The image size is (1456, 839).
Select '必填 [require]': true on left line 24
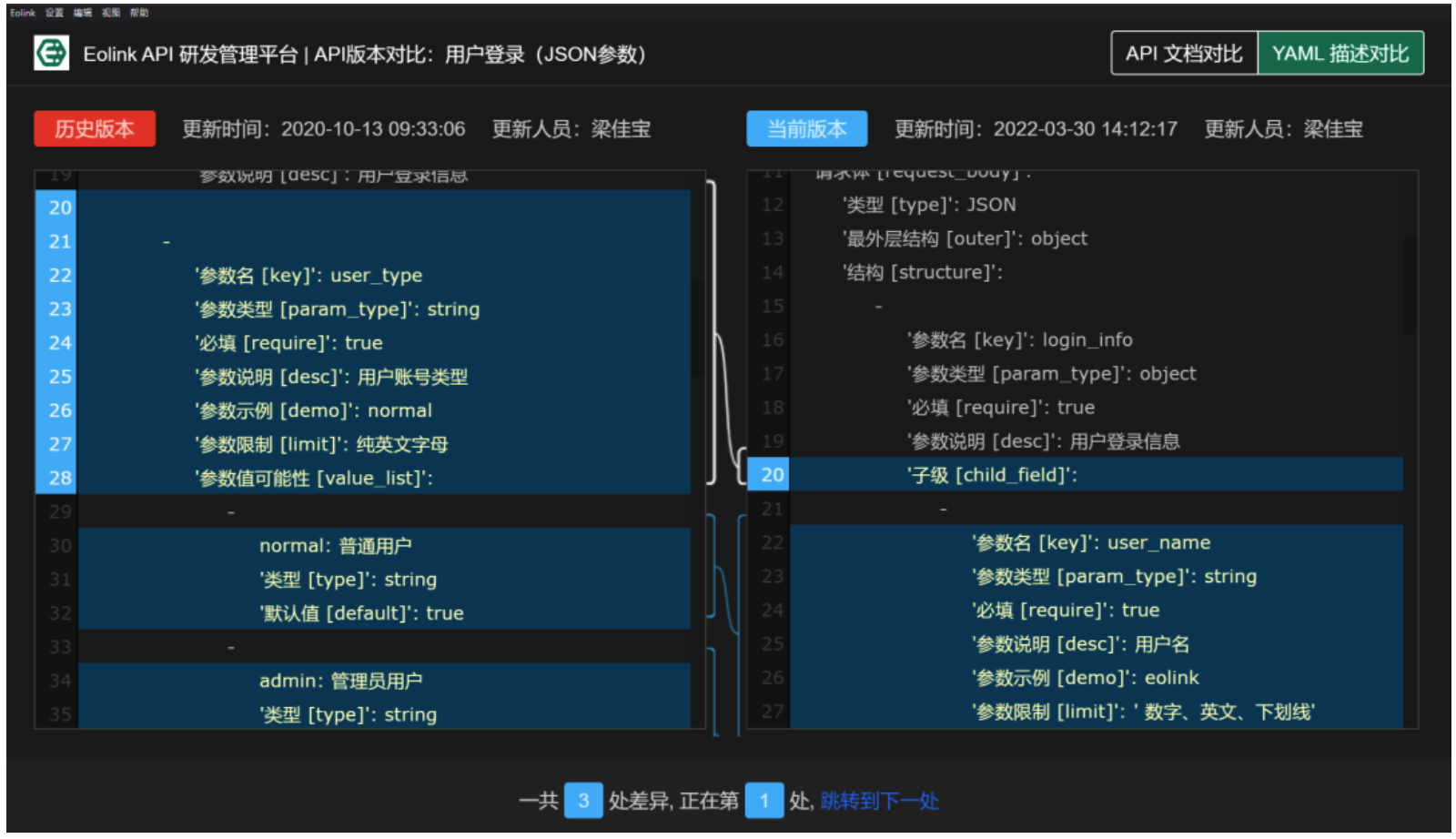288,343
